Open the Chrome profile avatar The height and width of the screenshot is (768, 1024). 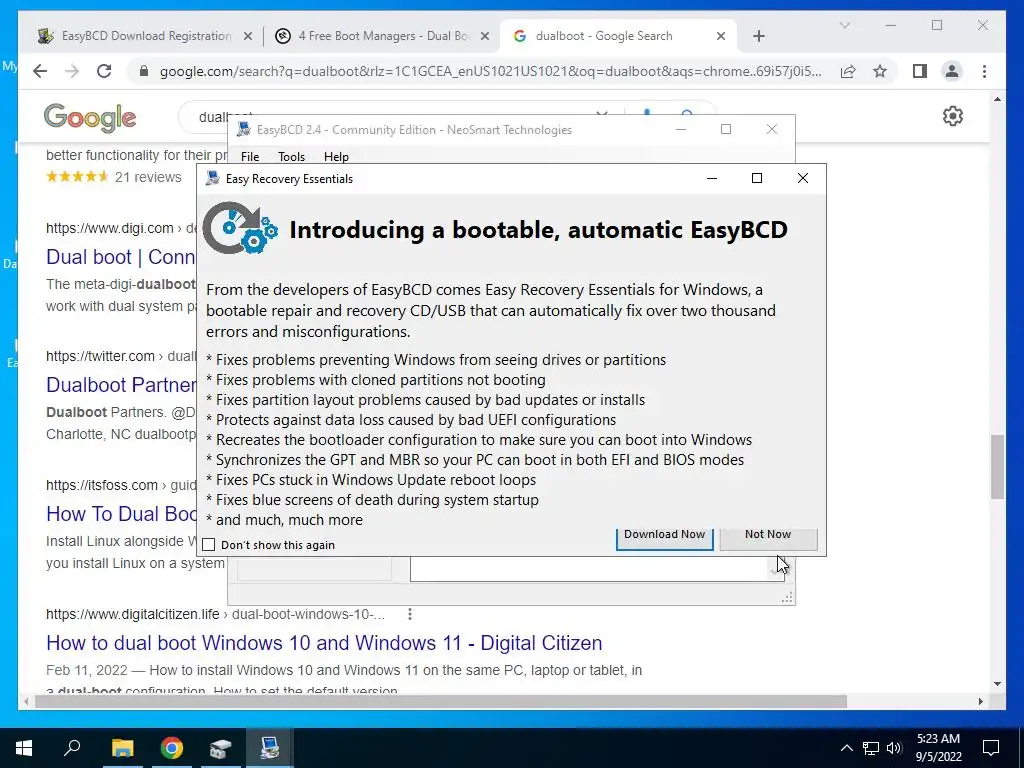coord(952,71)
